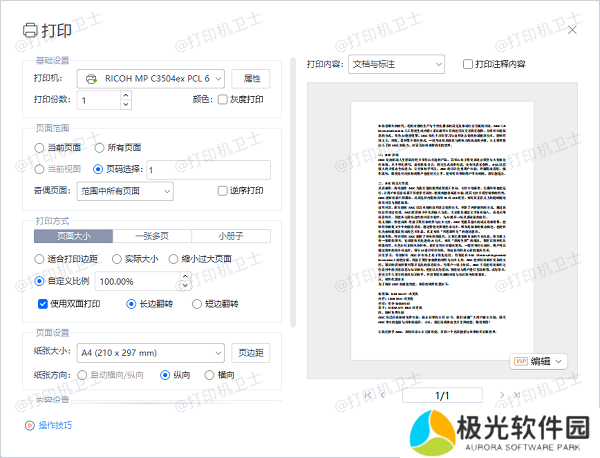Go to last preview page icon

(x=516, y=395)
